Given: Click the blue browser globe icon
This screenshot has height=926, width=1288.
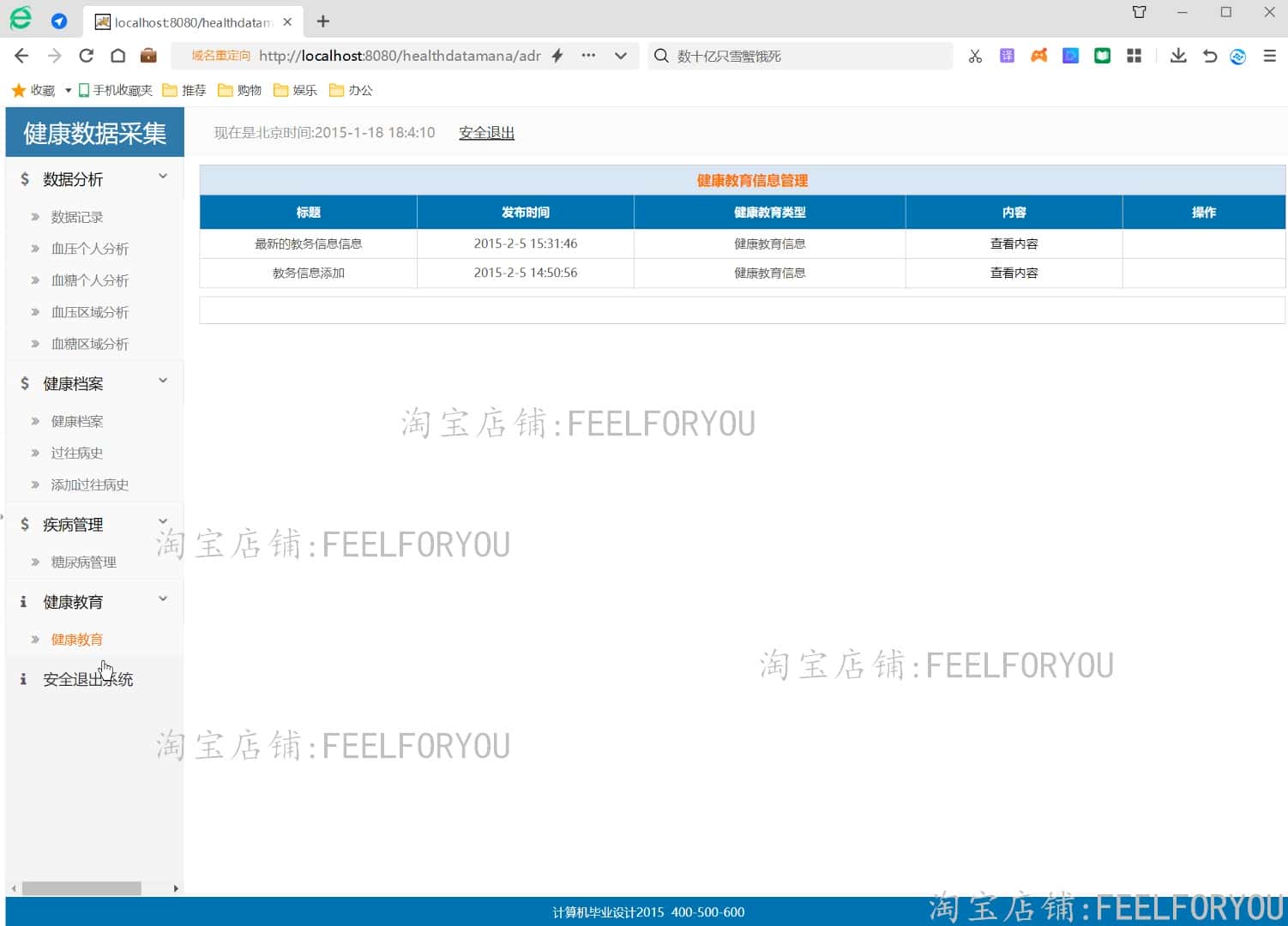Looking at the screenshot, I should pyautogui.click(x=1237, y=57).
